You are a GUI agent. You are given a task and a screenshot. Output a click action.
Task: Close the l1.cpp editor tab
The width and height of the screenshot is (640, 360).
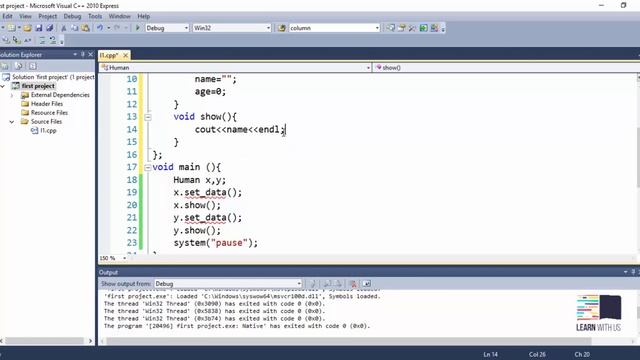126,55
